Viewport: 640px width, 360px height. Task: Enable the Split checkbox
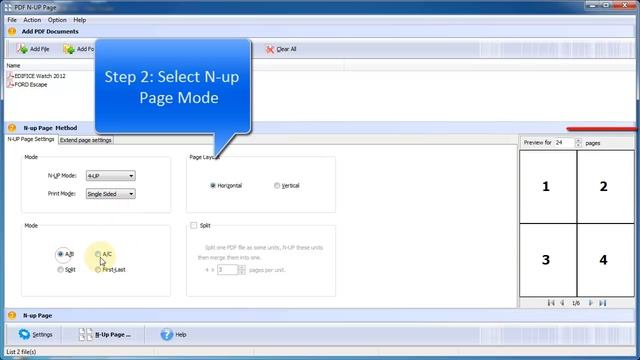193,225
